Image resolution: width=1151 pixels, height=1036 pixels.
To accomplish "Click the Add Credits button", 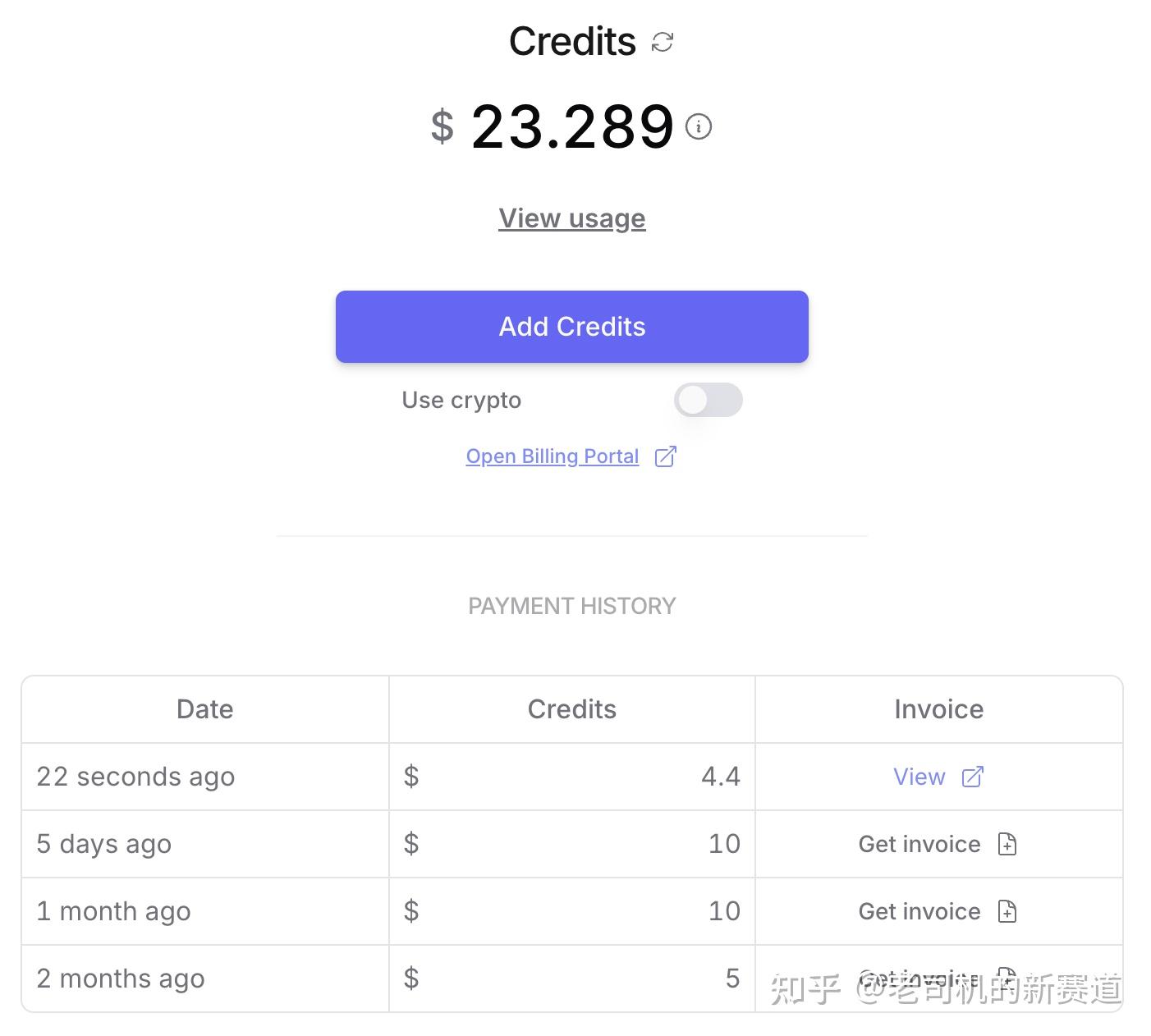I will [x=571, y=326].
